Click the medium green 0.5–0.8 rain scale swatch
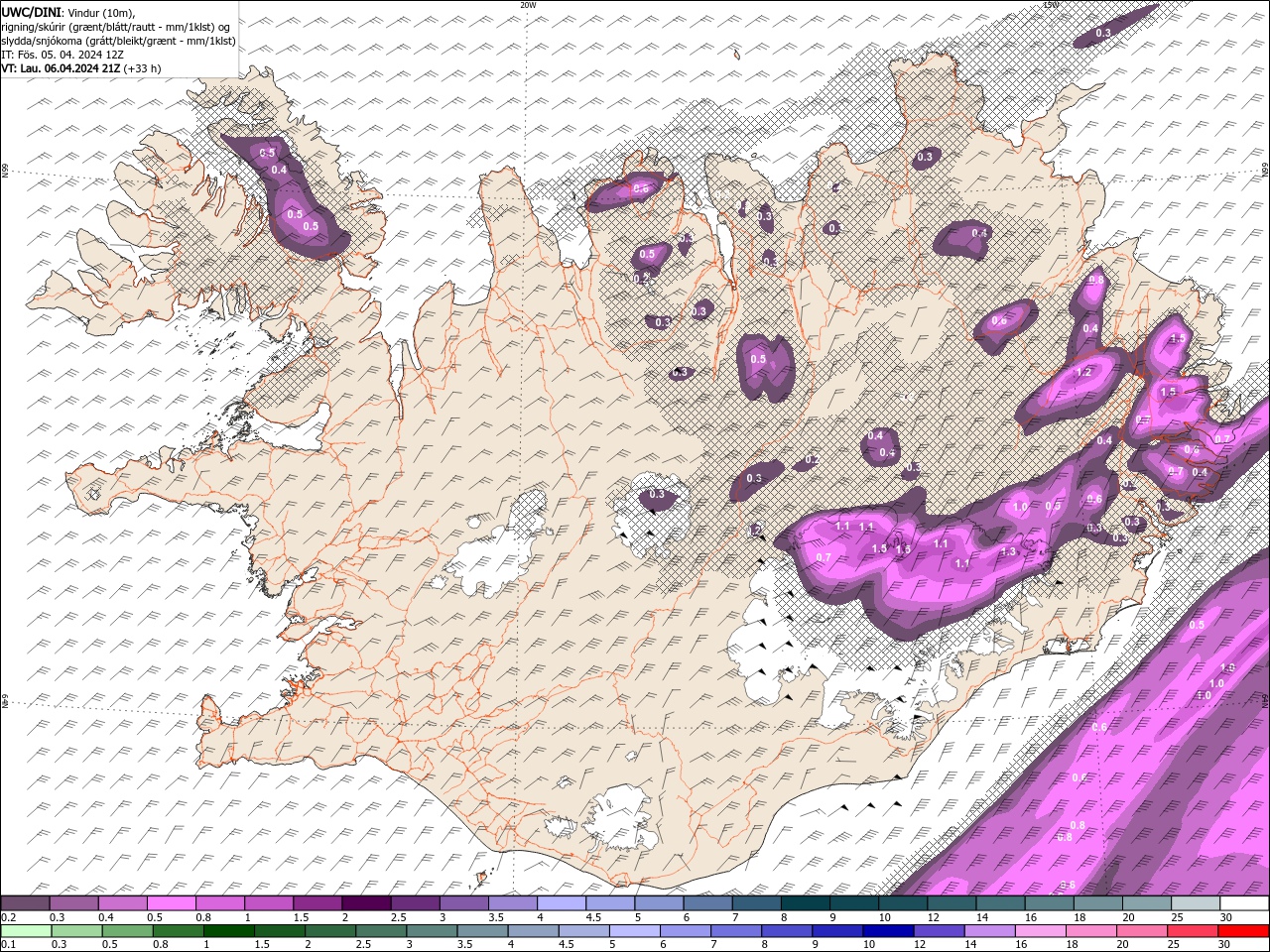 (x=127, y=931)
